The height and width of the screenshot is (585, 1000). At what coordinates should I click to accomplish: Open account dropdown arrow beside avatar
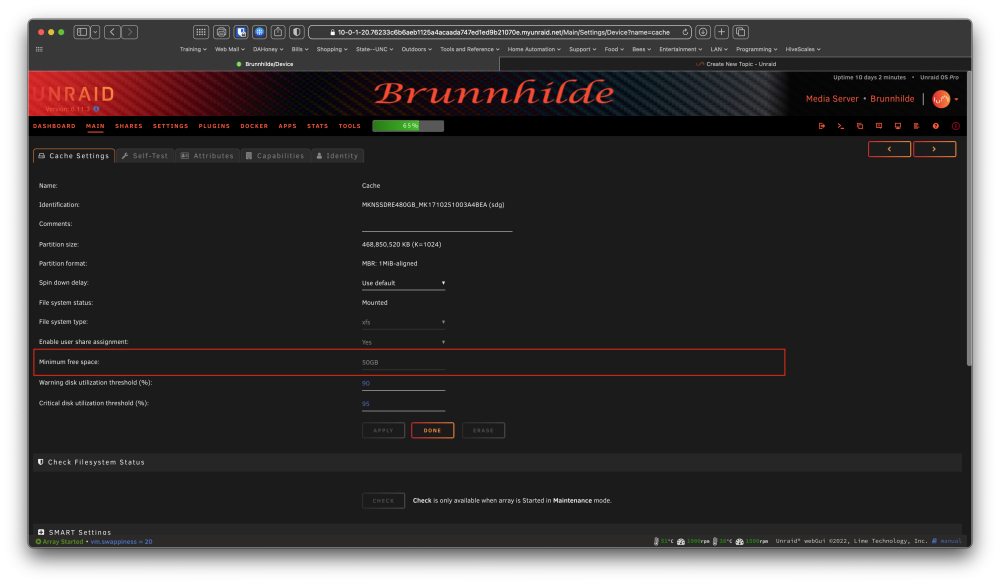click(956, 100)
